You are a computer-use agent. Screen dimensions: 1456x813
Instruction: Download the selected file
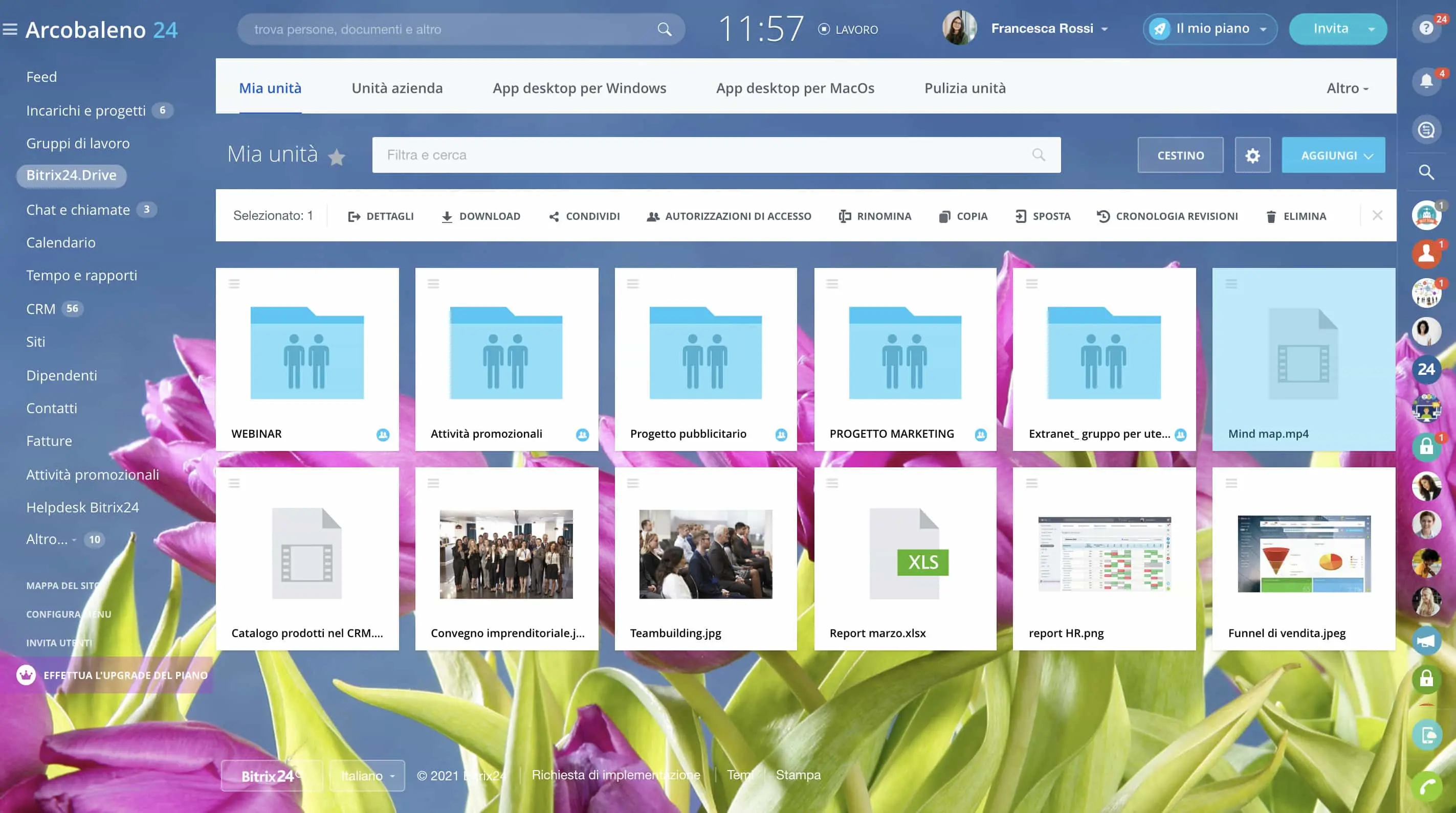tap(481, 216)
